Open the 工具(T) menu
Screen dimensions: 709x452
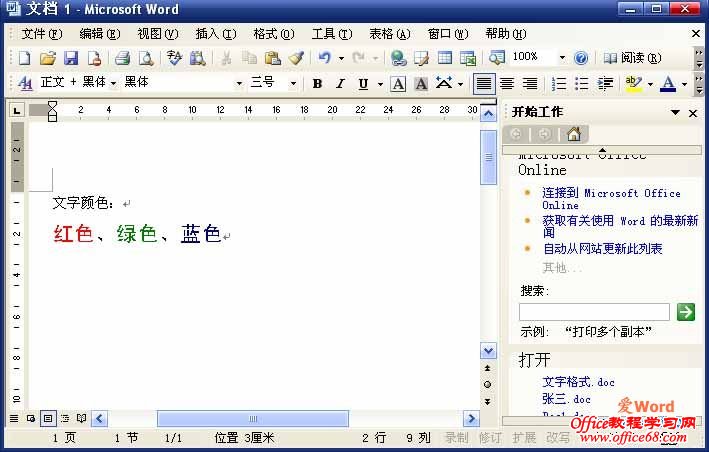point(332,34)
